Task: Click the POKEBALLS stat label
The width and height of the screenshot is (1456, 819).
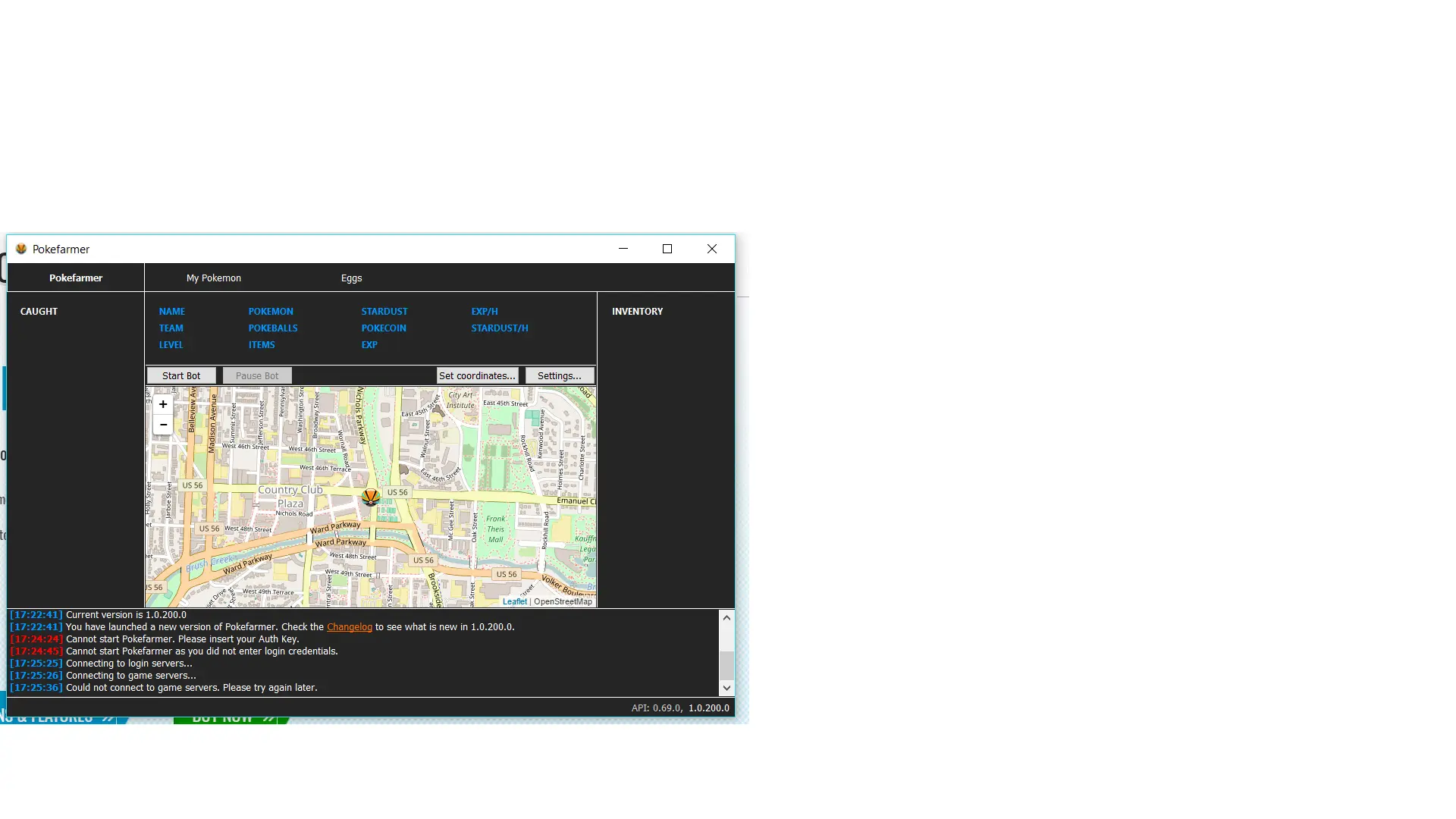Action: point(273,328)
